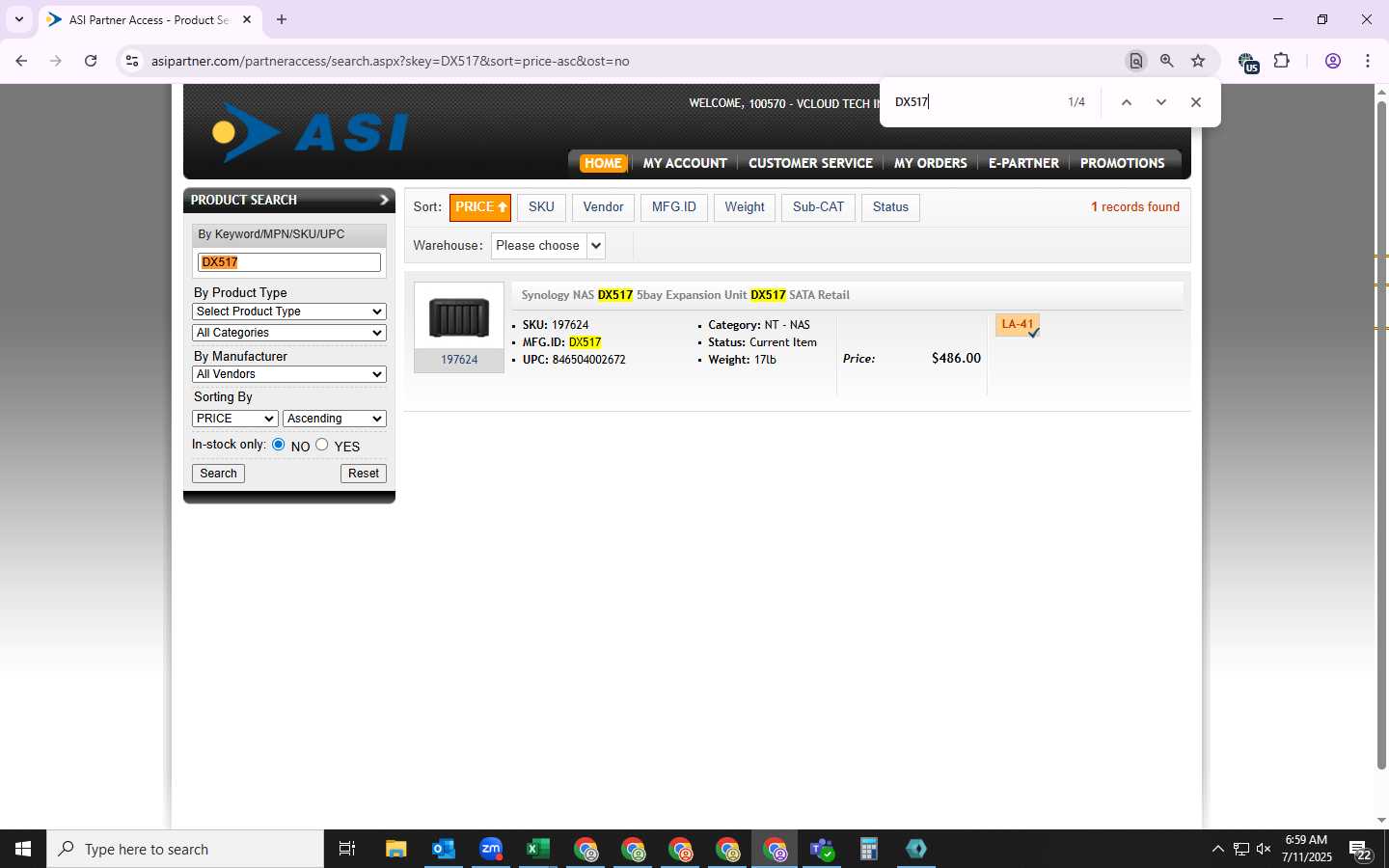The width and height of the screenshot is (1389, 868).
Task: Jump to previous find result
Action: (1126, 102)
